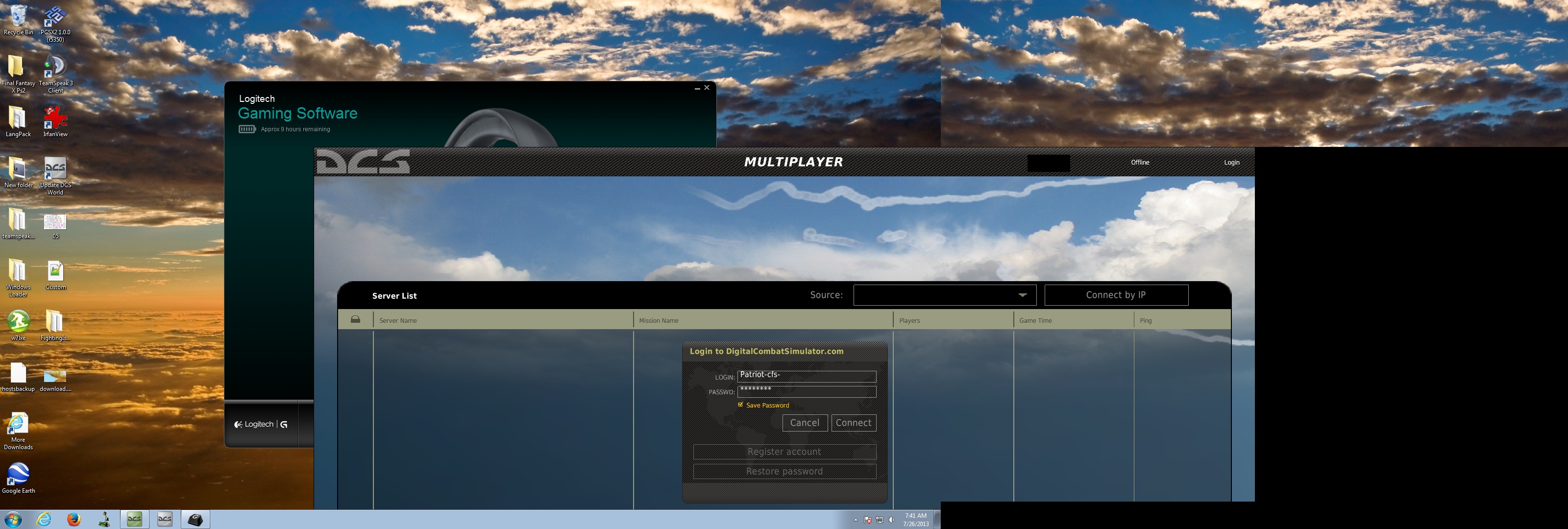Click the Connect by IP button
Viewport: 1568px width, 529px height.
[x=1116, y=295]
